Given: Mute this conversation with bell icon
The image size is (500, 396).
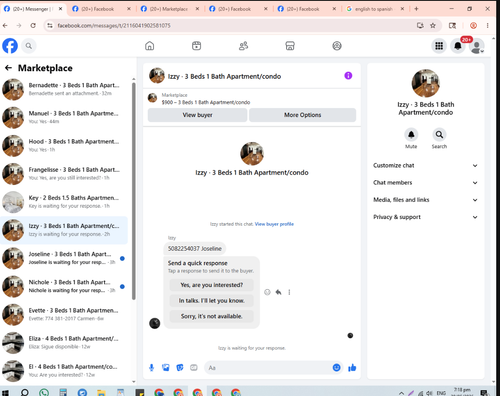Looking at the screenshot, I should click(411, 135).
